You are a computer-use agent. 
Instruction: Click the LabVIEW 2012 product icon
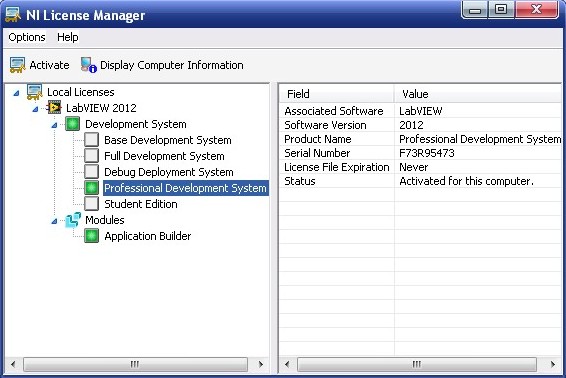tap(54, 108)
